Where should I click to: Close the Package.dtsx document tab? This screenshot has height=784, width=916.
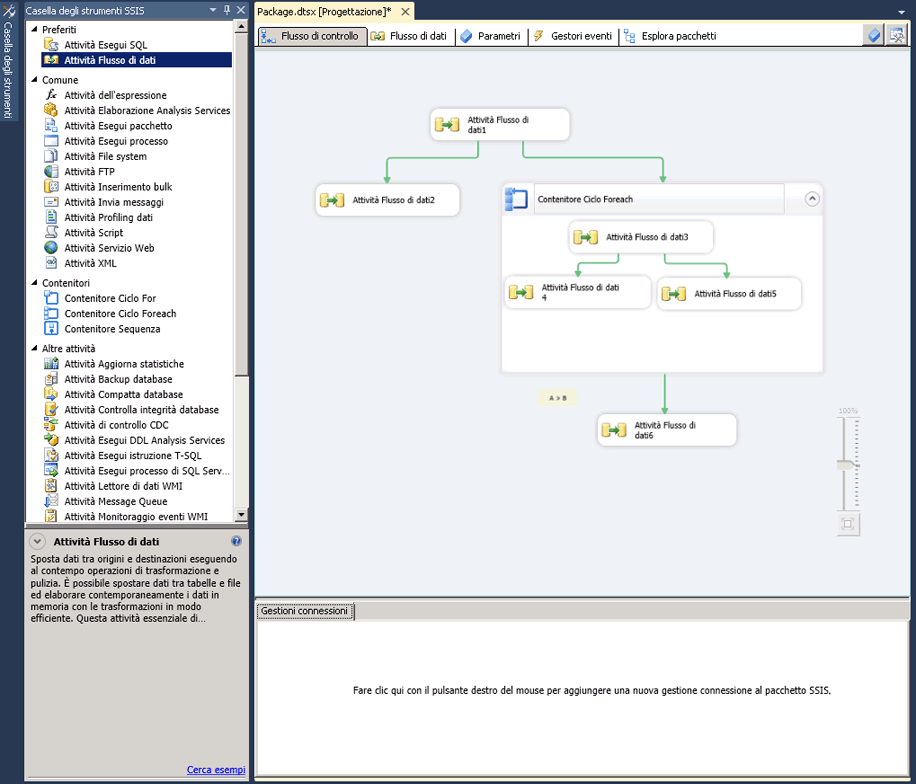pyautogui.click(x=405, y=12)
